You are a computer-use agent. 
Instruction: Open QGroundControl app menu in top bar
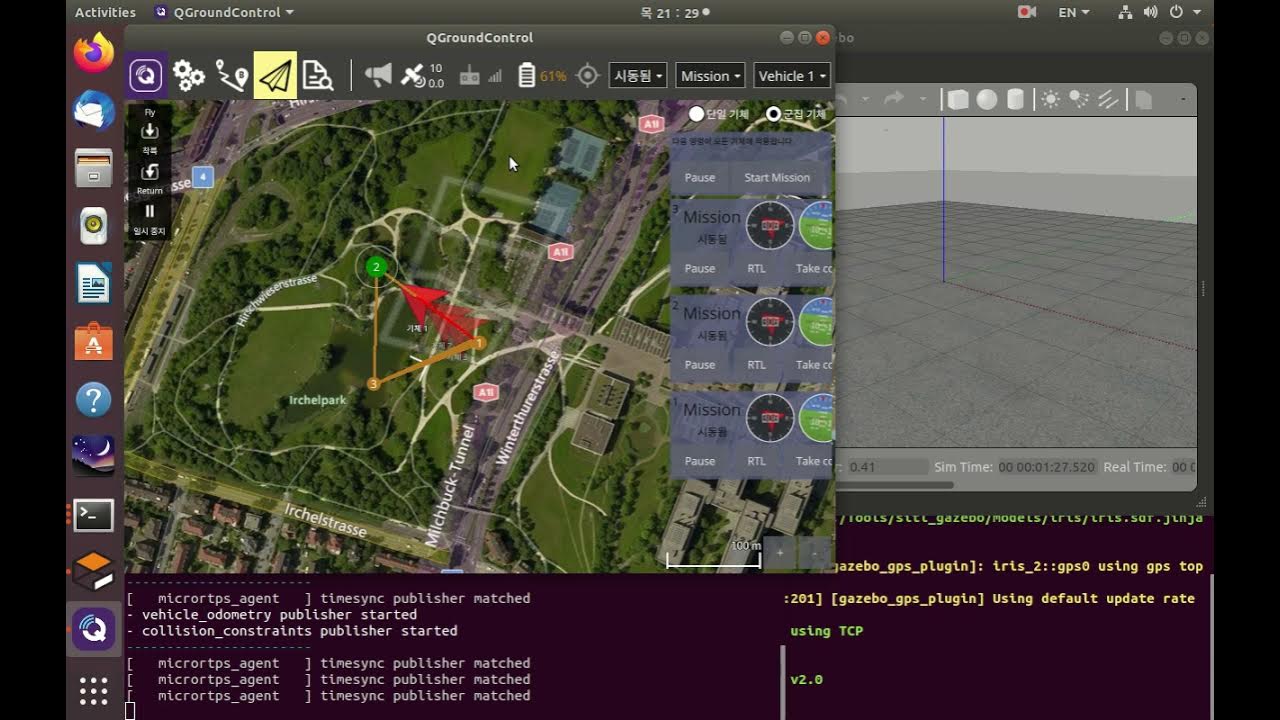[225, 12]
